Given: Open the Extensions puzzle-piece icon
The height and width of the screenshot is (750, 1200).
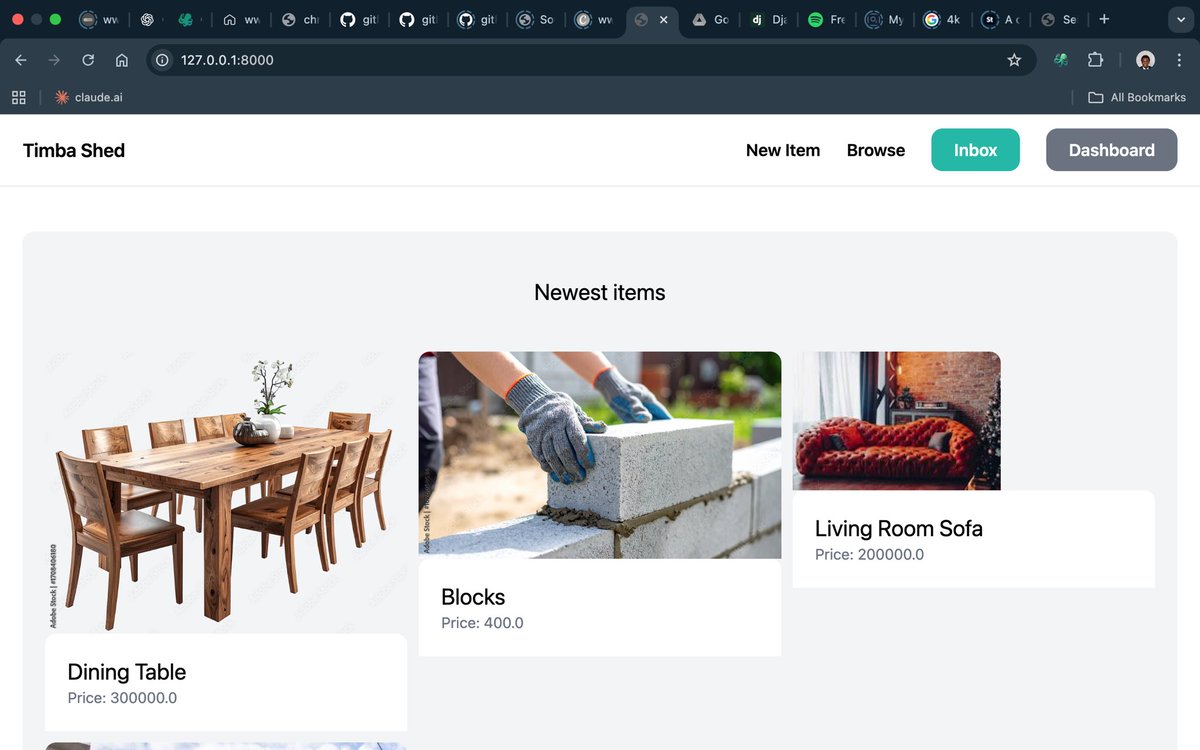Looking at the screenshot, I should tap(1095, 60).
